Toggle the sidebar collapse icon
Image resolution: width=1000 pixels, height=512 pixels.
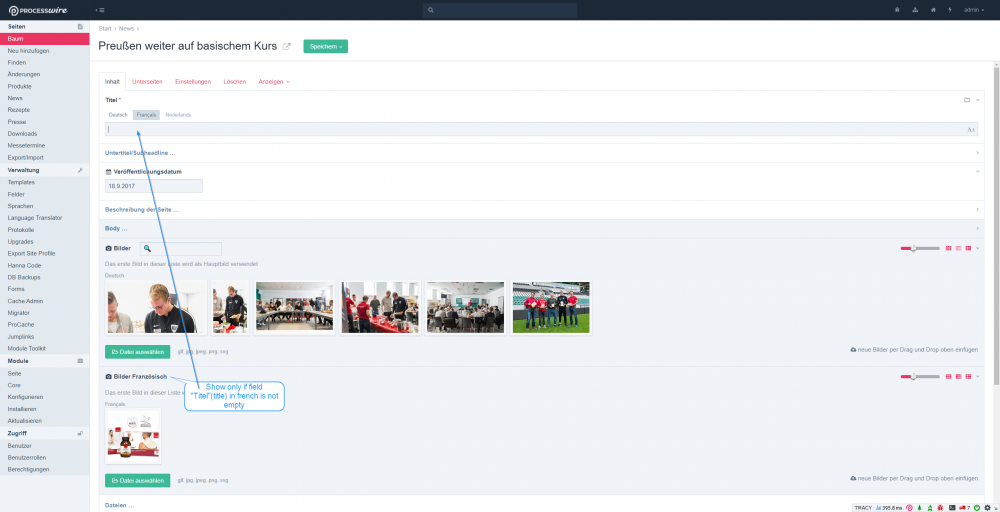coord(100,10)
